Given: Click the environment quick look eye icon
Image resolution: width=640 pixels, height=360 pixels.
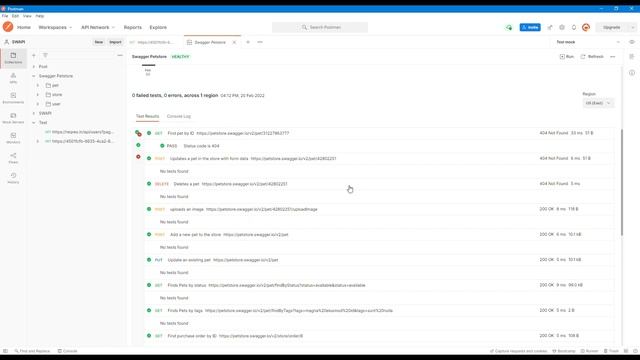Looking at the screenshot, I should (x=632, y=42).
